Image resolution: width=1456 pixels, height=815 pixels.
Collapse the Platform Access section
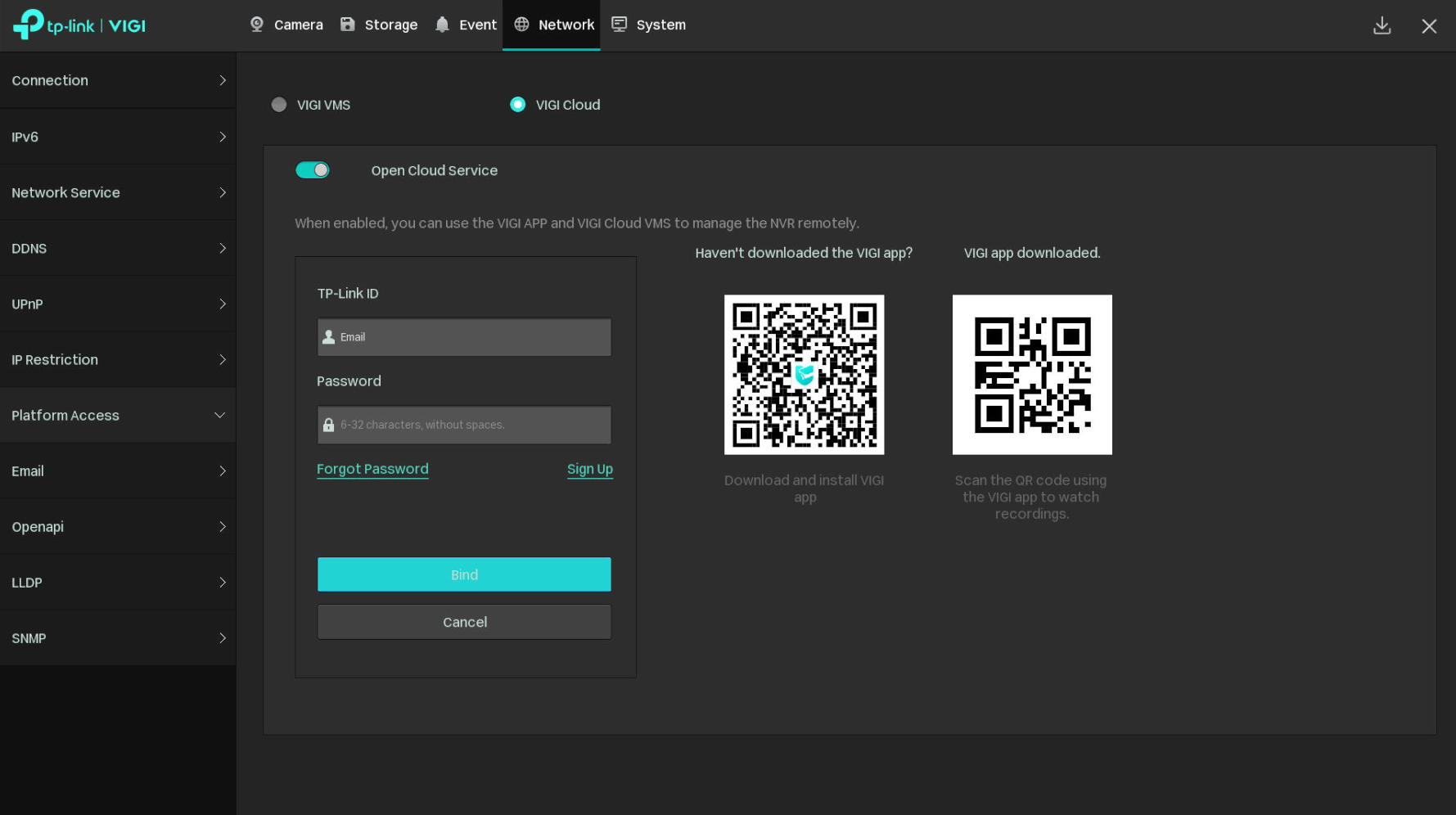pos(118,415)
